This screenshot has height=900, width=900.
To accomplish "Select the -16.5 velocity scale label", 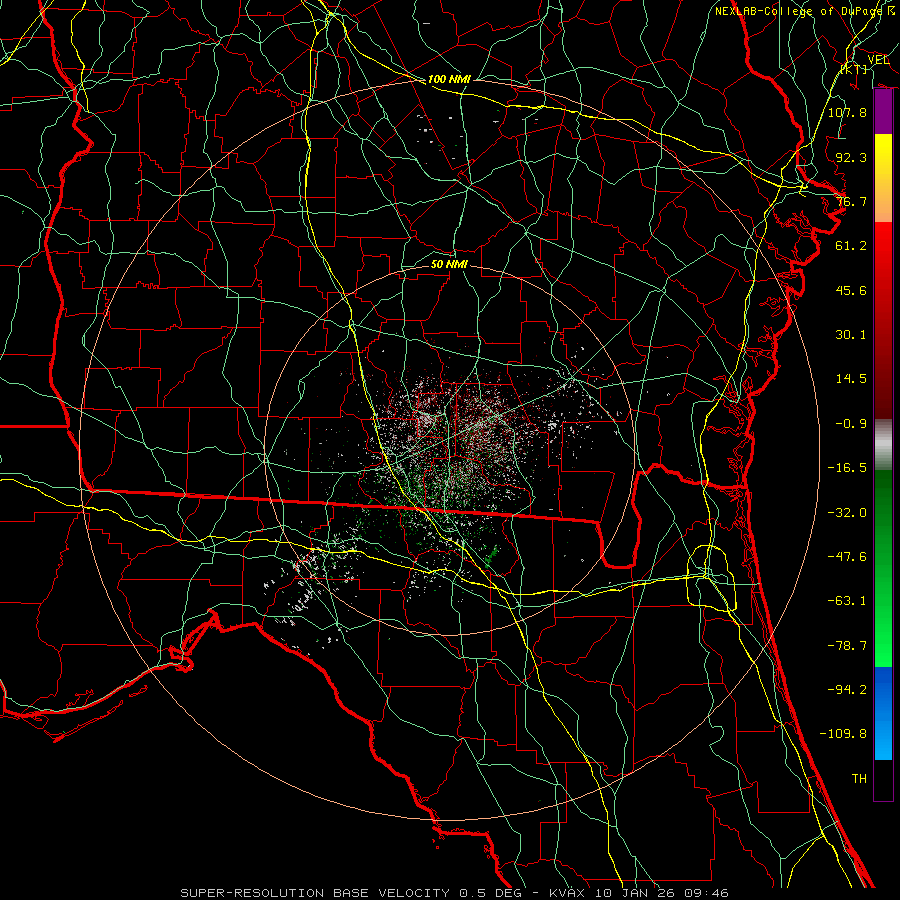I will (x=847, y=468).
